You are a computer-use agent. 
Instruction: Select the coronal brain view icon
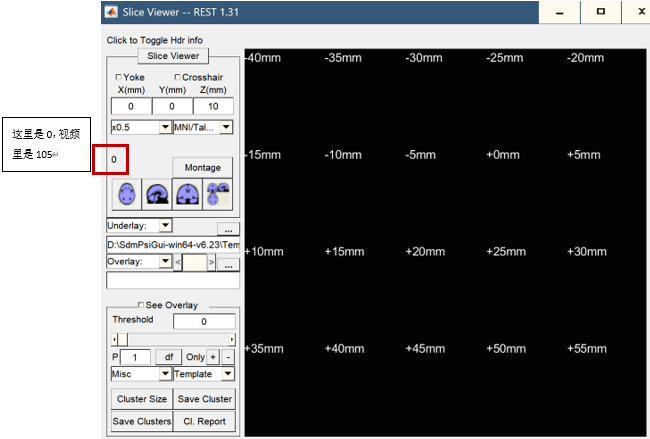tap(187, 193)
